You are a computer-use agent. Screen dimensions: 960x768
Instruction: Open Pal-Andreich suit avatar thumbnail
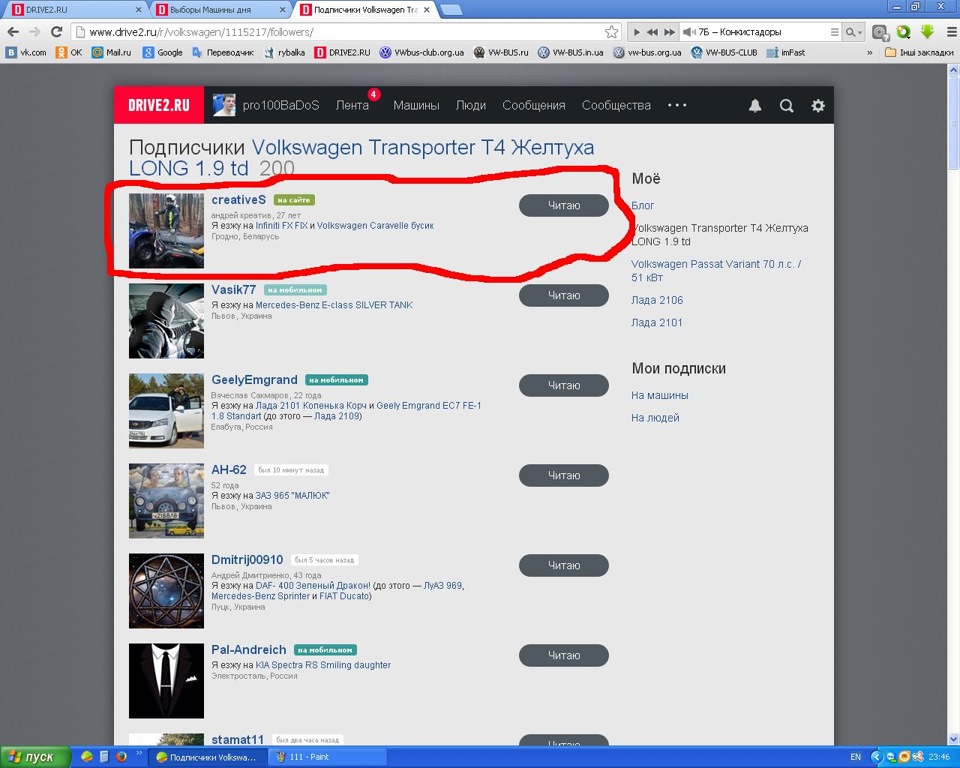click(166, 680)
